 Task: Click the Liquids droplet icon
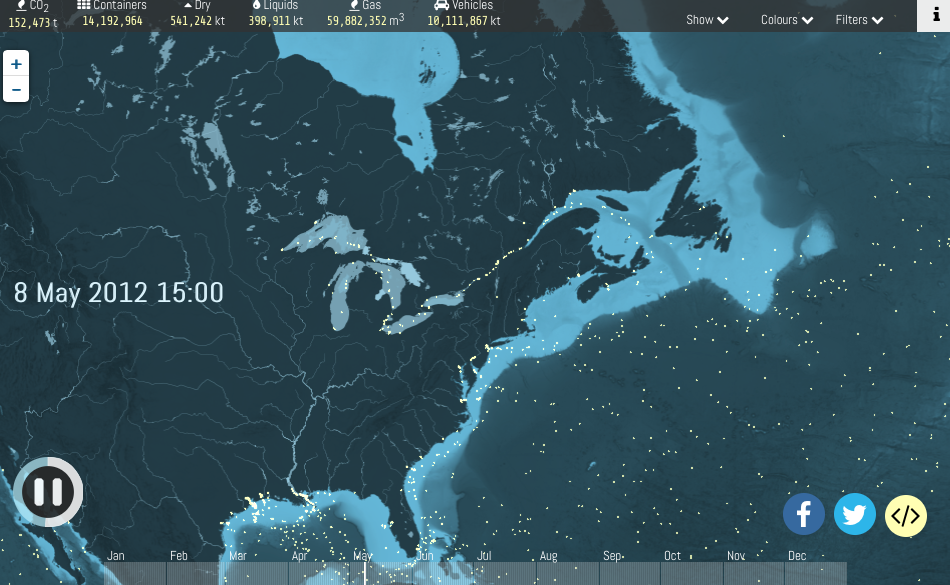(257, 6)
